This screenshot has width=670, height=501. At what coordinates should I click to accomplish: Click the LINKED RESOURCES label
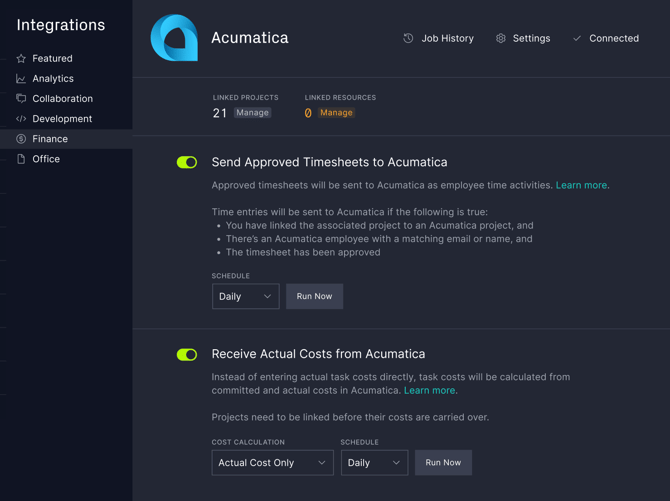pyautogui.click(x=341, y=97)
